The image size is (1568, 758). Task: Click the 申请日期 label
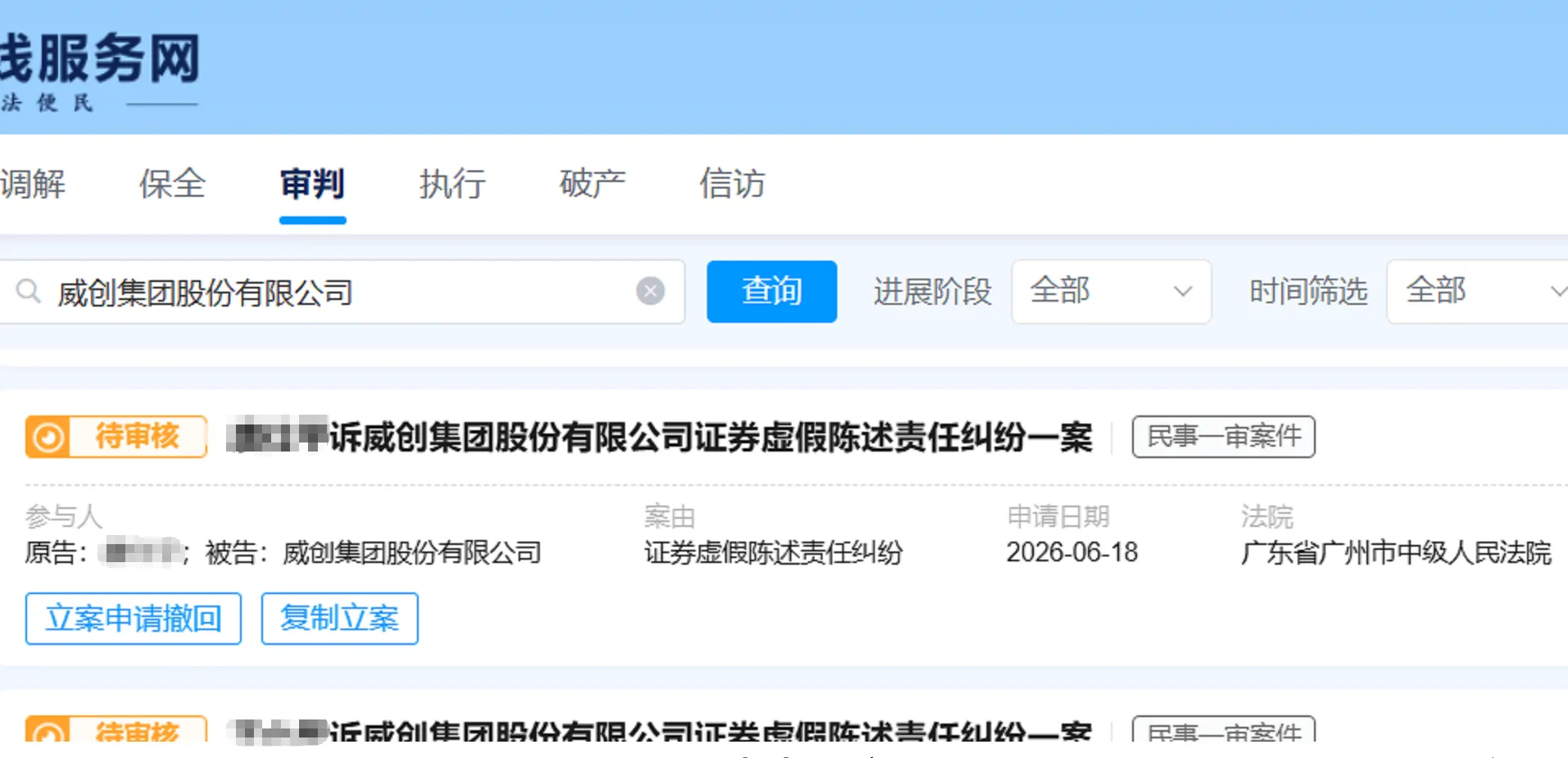(1058, 516)
